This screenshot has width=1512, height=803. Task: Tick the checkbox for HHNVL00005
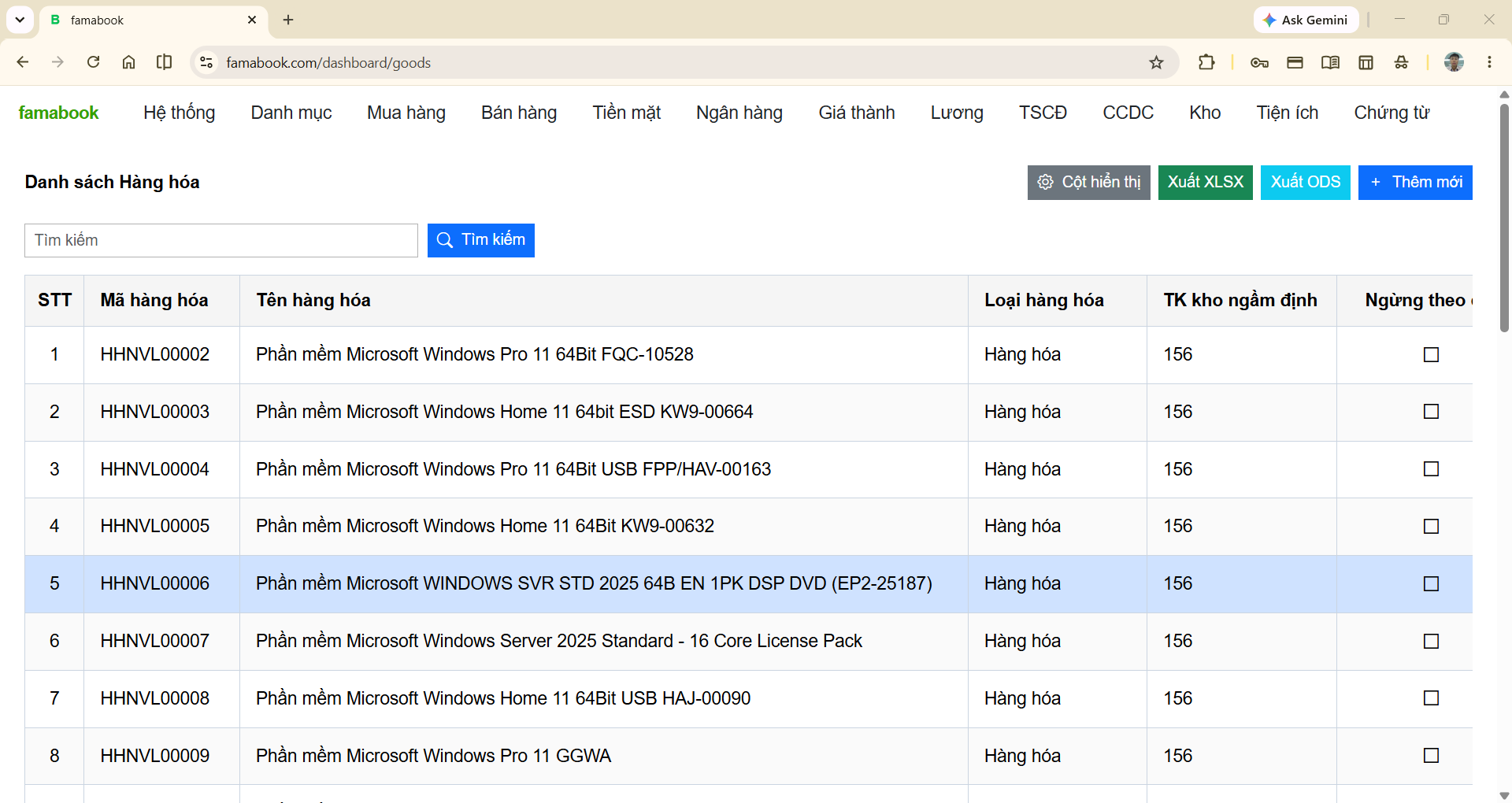pyautogui.click(x=1431, y=526)
